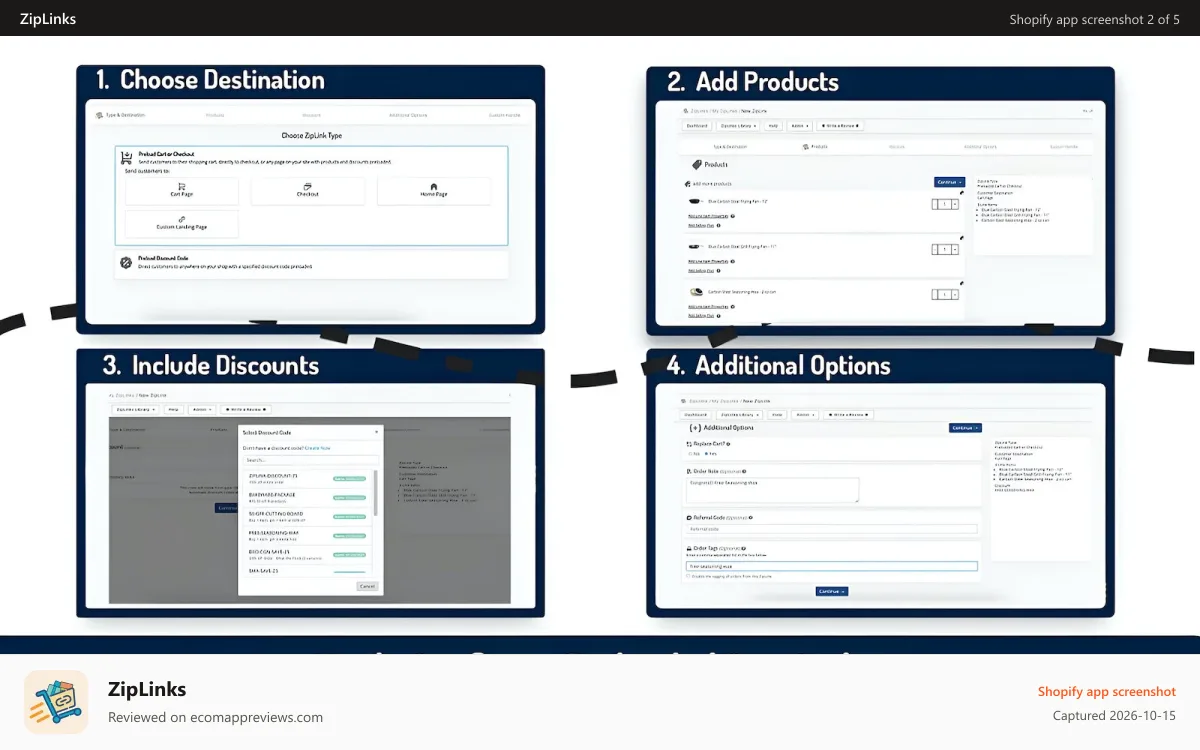1200x750 pixels.
Task: Select the Cart Page destination tile
Action: tap(182, 192)
